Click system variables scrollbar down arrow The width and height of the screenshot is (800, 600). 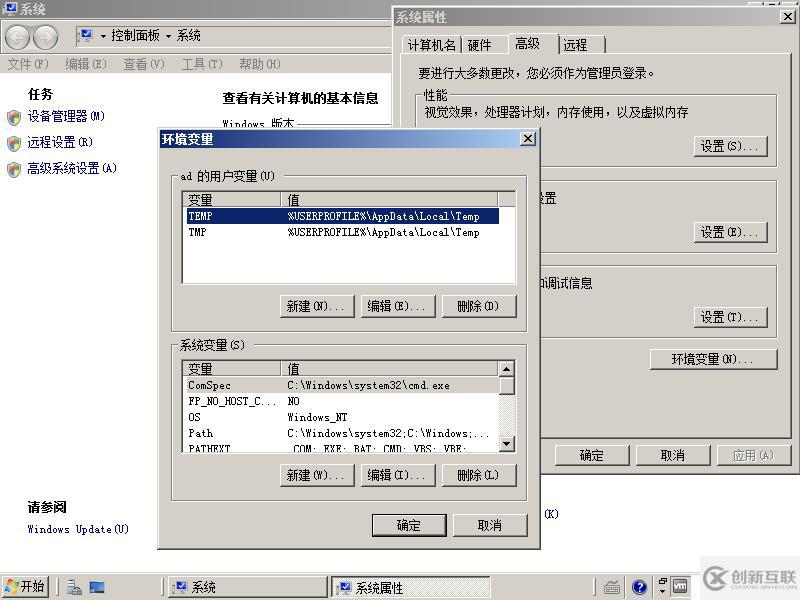[x=507, y=444]
